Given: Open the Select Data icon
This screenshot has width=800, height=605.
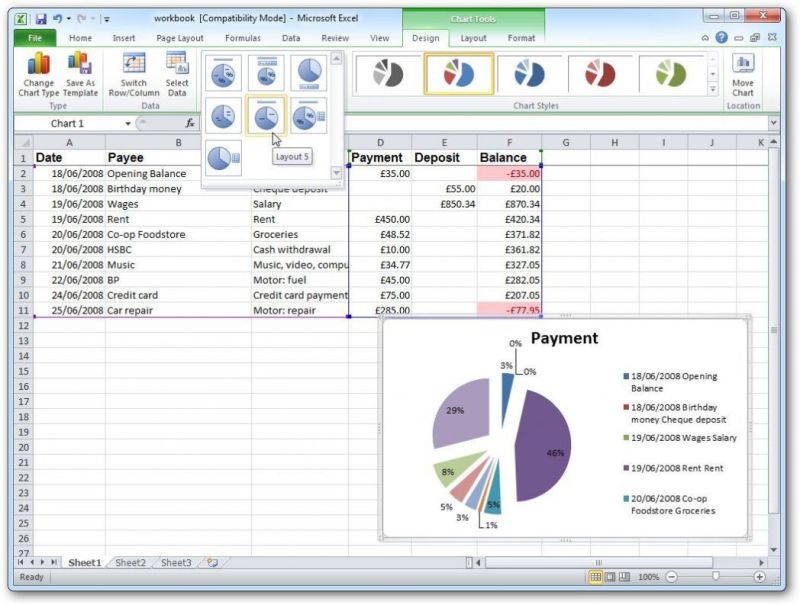Looking at the screenshot, I should [x=178, y=72].
